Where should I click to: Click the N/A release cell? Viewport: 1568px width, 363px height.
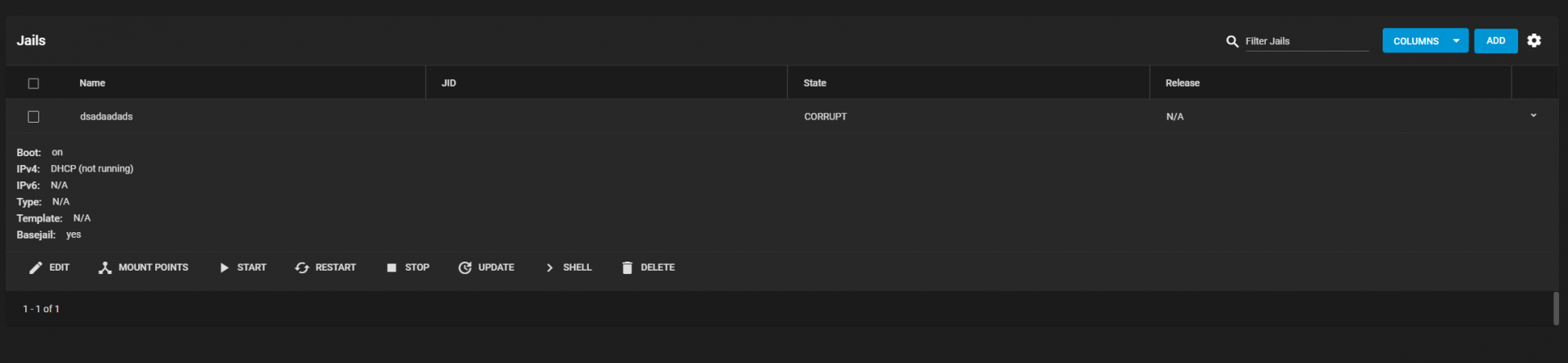click(x=1175, y=117)
